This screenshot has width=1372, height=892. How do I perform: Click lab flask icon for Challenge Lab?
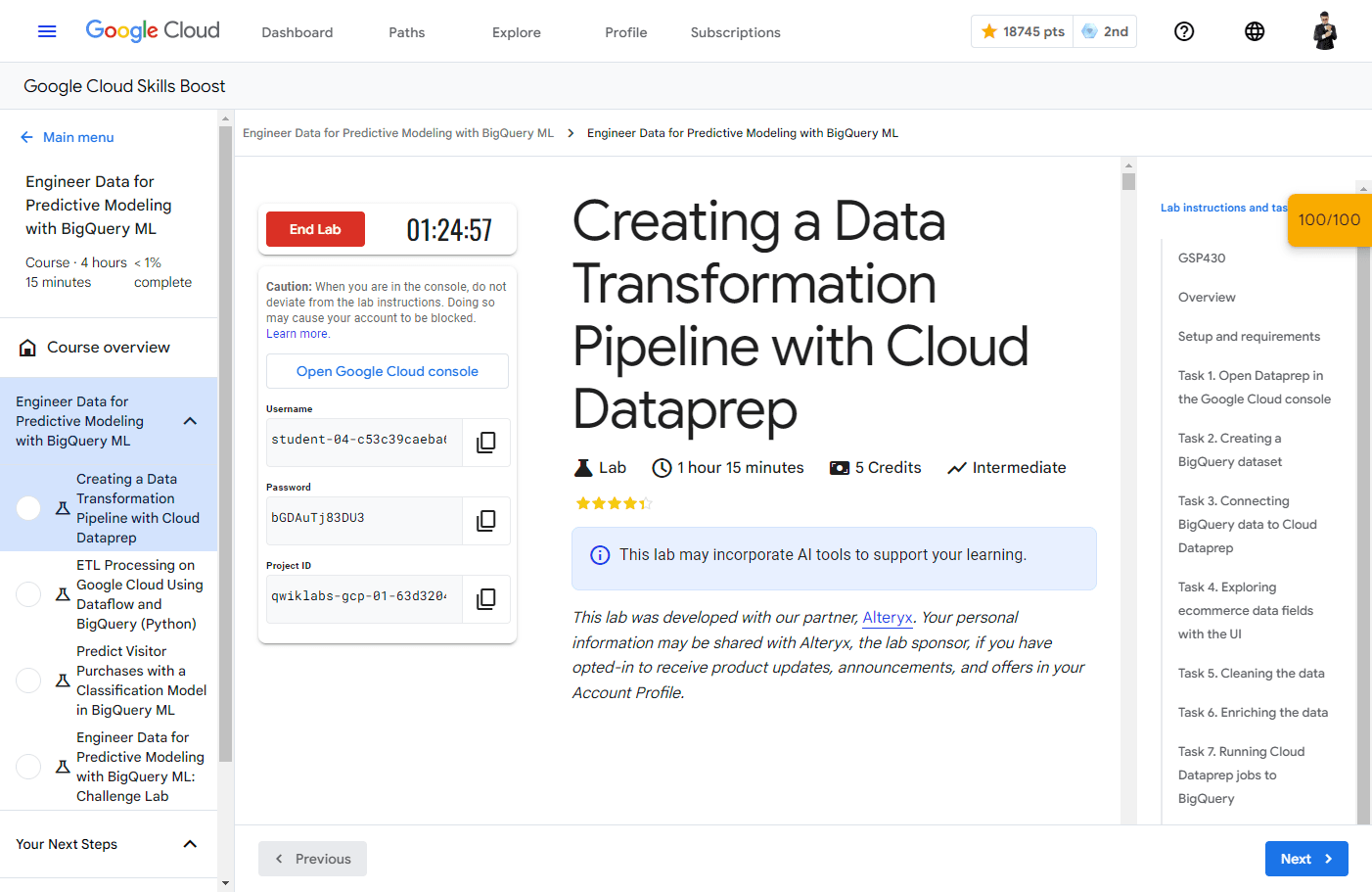(x=63, y=767)
